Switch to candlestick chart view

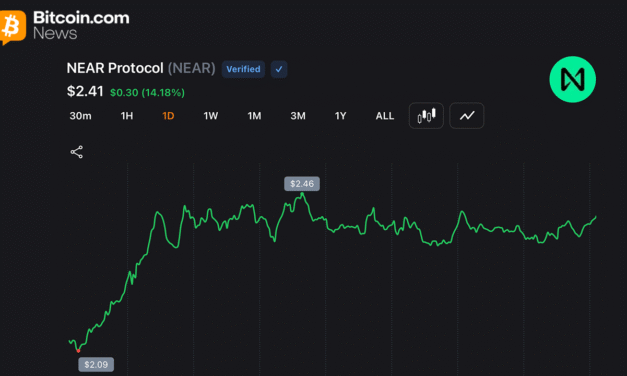[x=426, y=116]
